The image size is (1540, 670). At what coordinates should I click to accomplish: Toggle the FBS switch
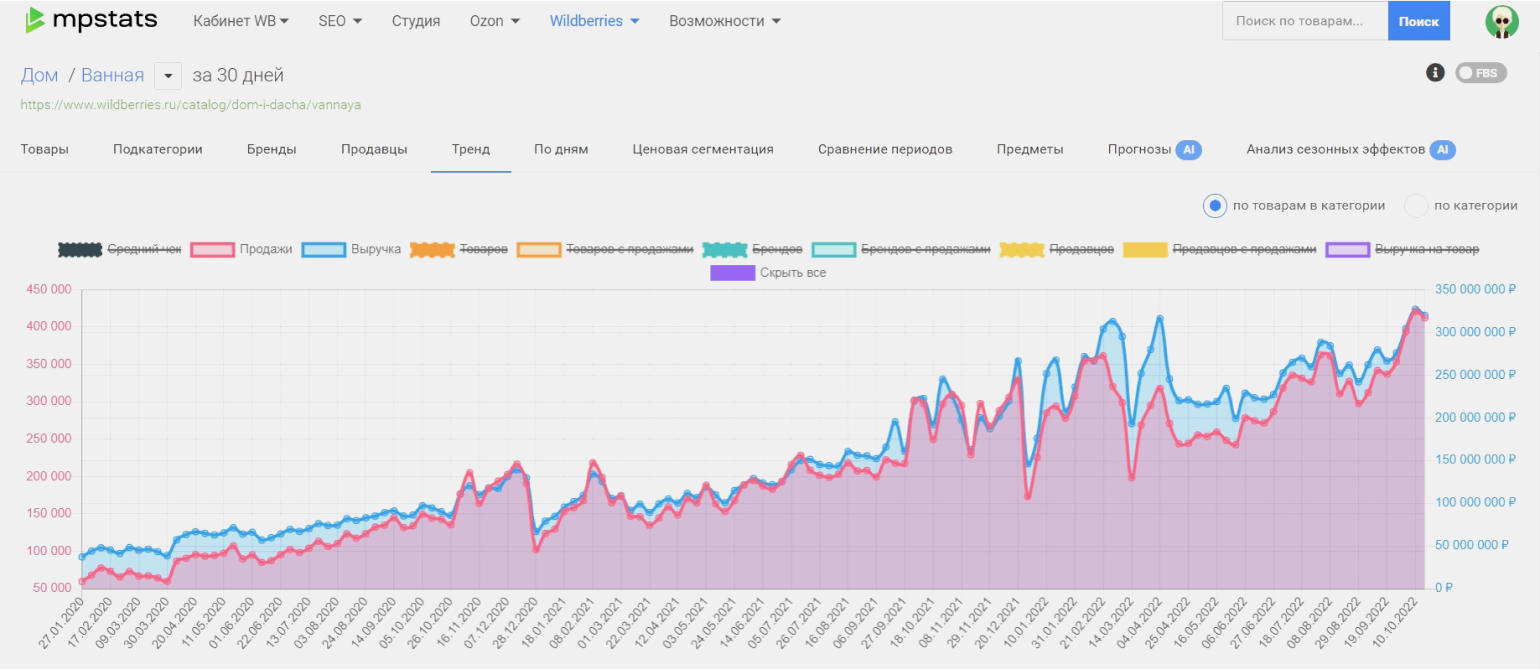point(1481,72)
